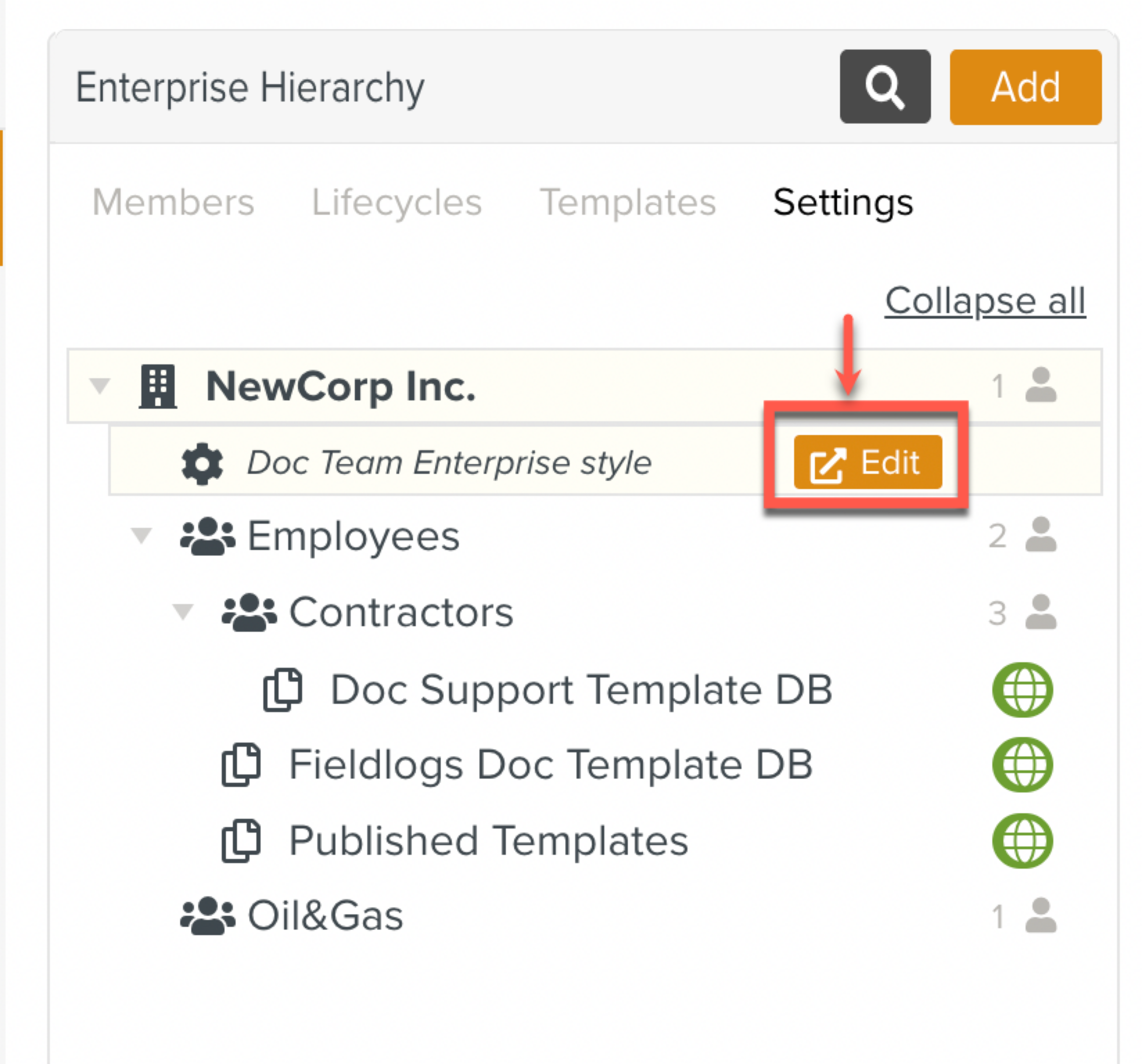Image resolution: width=1142 pixels, height=1064 pixels.
Task: Click the green globe for Fieldlogs Doc Template DB
Action: [1022, 765]
